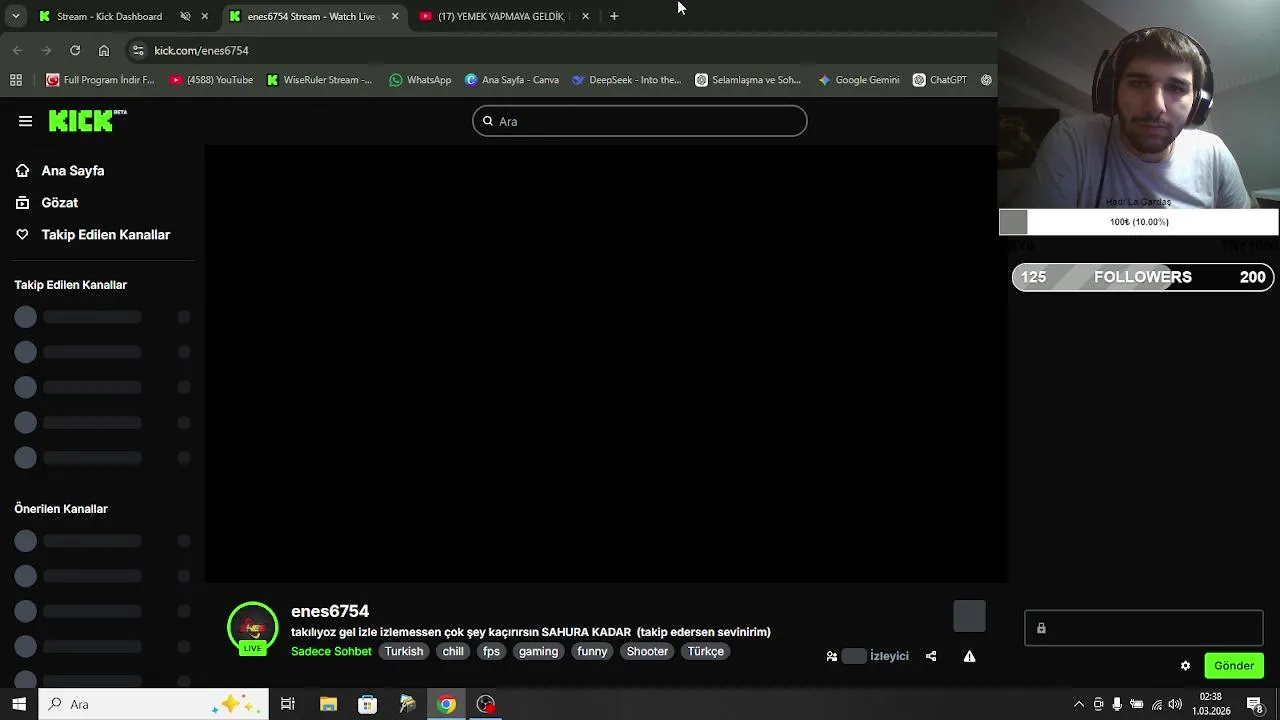
Task: Click the search magnifier icon in Kick
Action: click(x=488, y=121)
